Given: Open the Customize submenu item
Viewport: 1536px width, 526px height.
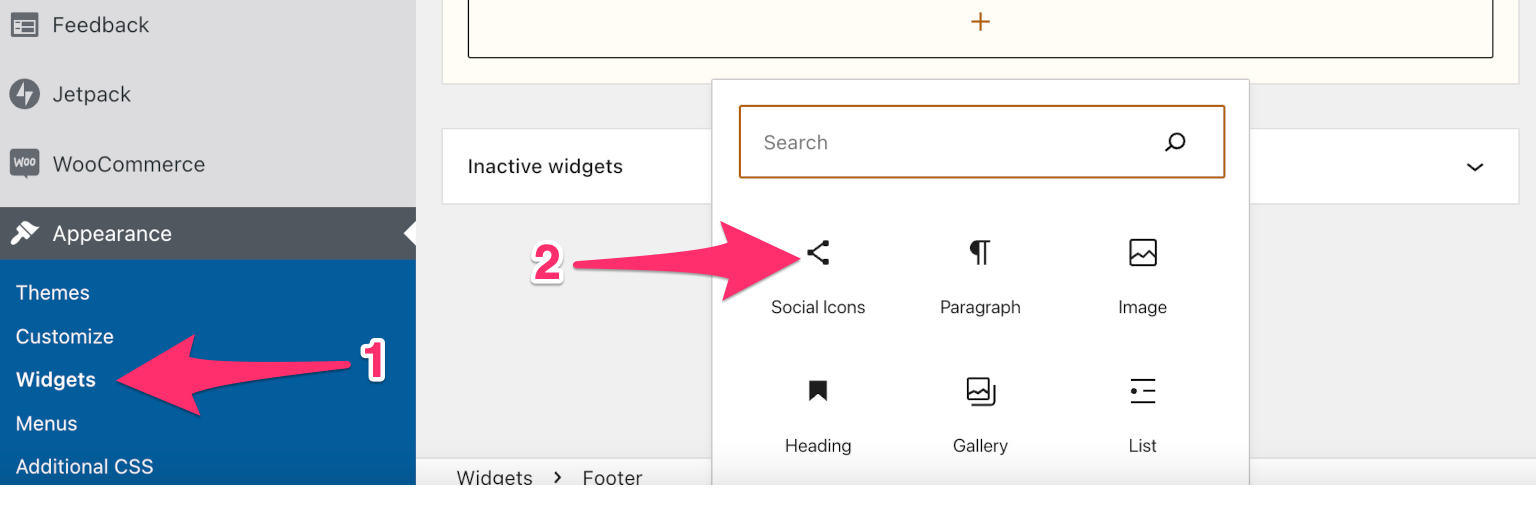Looking at the screenshot, I should point(65,336).
